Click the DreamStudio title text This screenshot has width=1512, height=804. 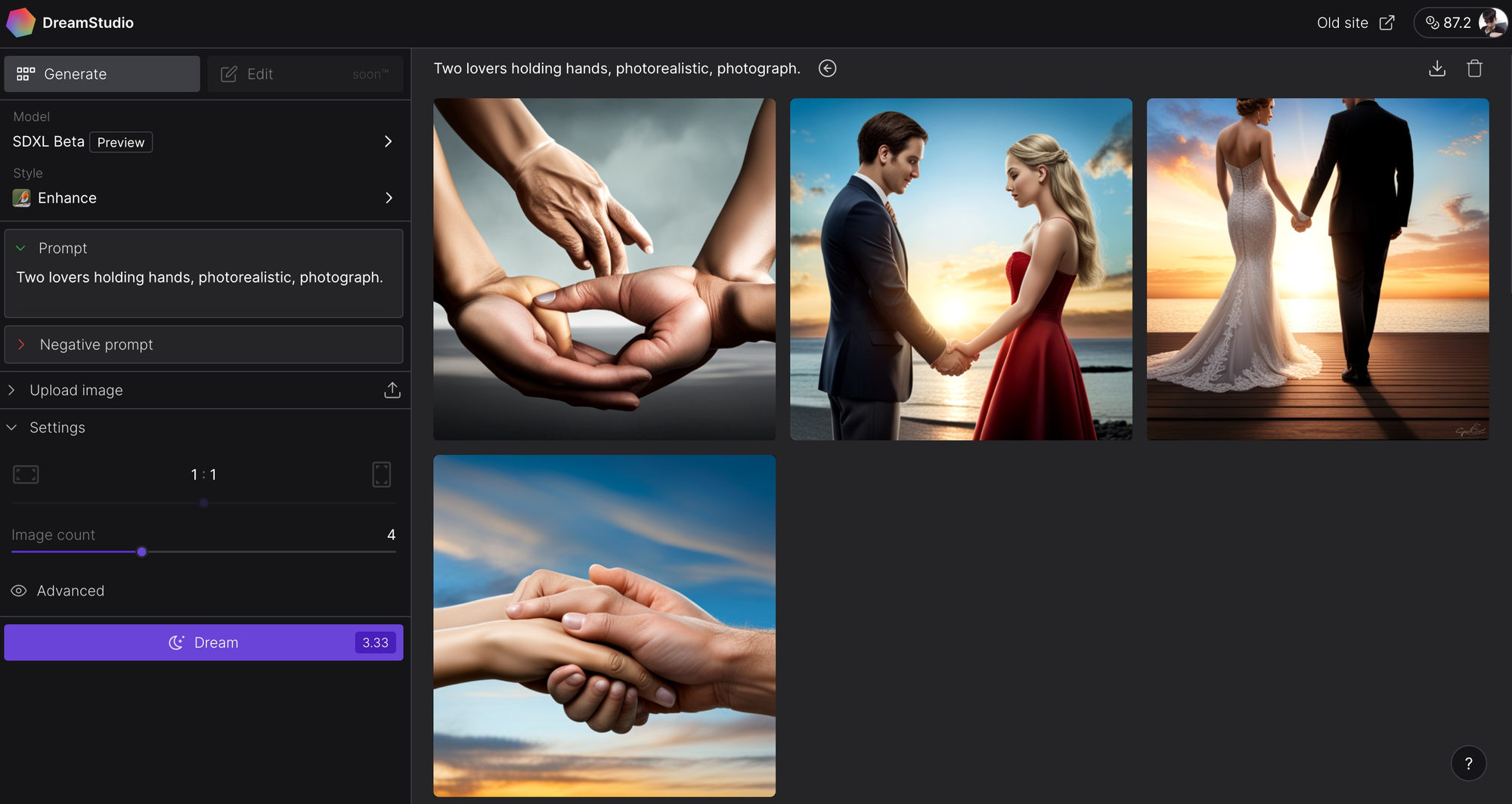click(x=88, y=23)
